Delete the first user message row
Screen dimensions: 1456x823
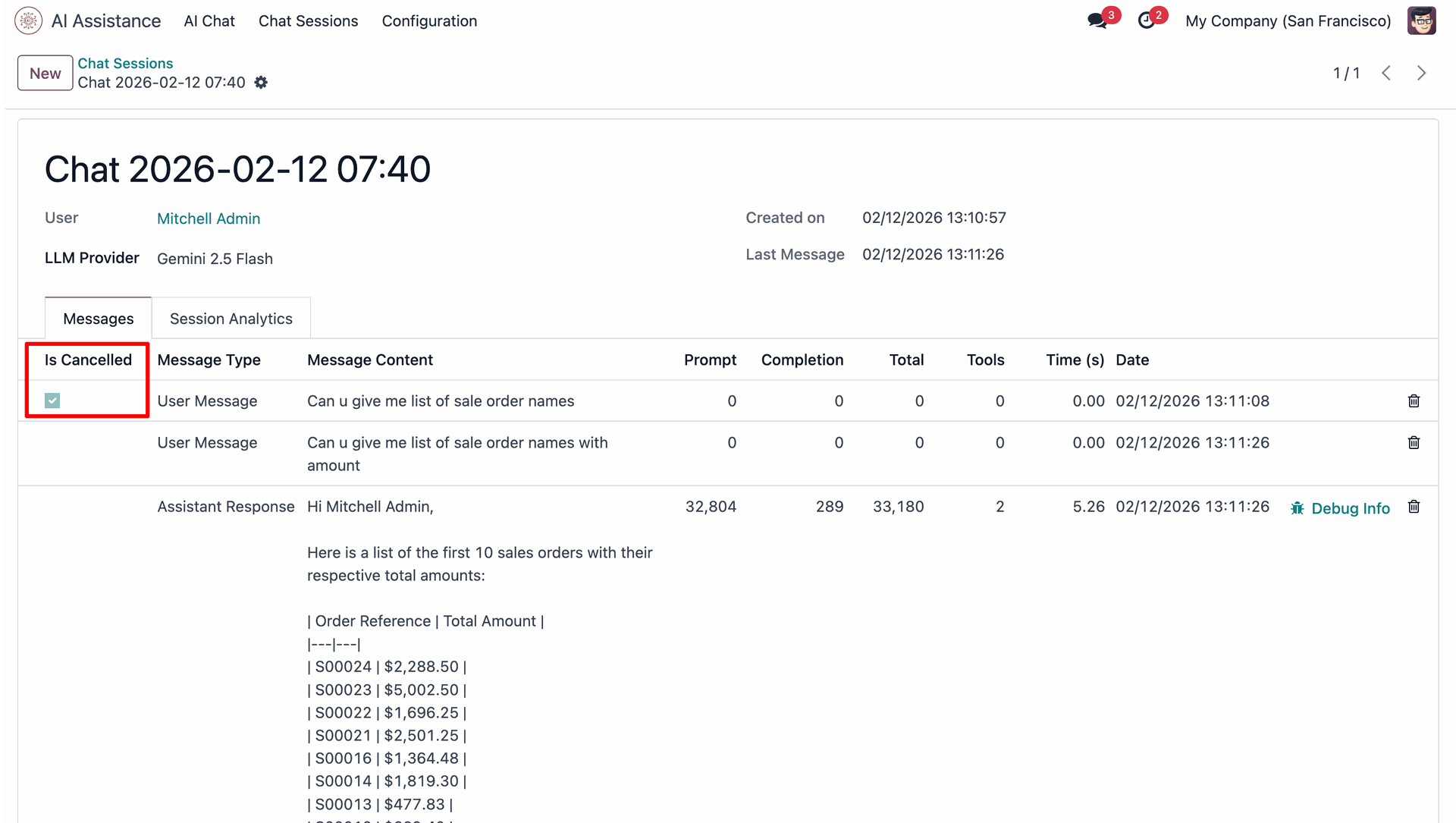pyautogui.click(x=1414, y=401)
